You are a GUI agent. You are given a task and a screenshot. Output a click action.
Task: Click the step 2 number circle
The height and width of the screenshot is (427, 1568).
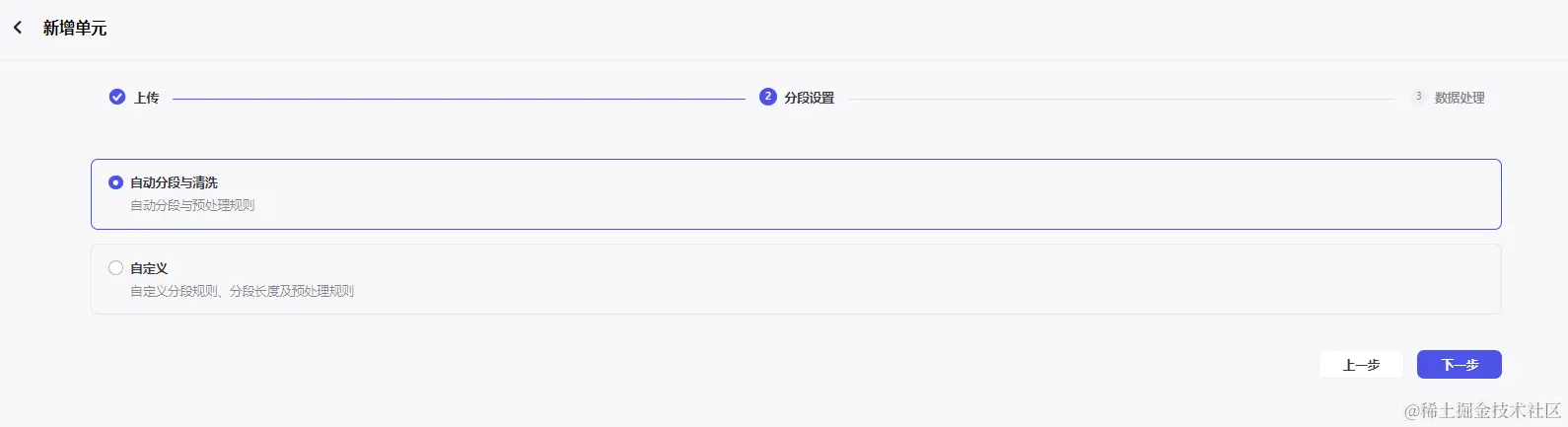[x=767, y=97]
